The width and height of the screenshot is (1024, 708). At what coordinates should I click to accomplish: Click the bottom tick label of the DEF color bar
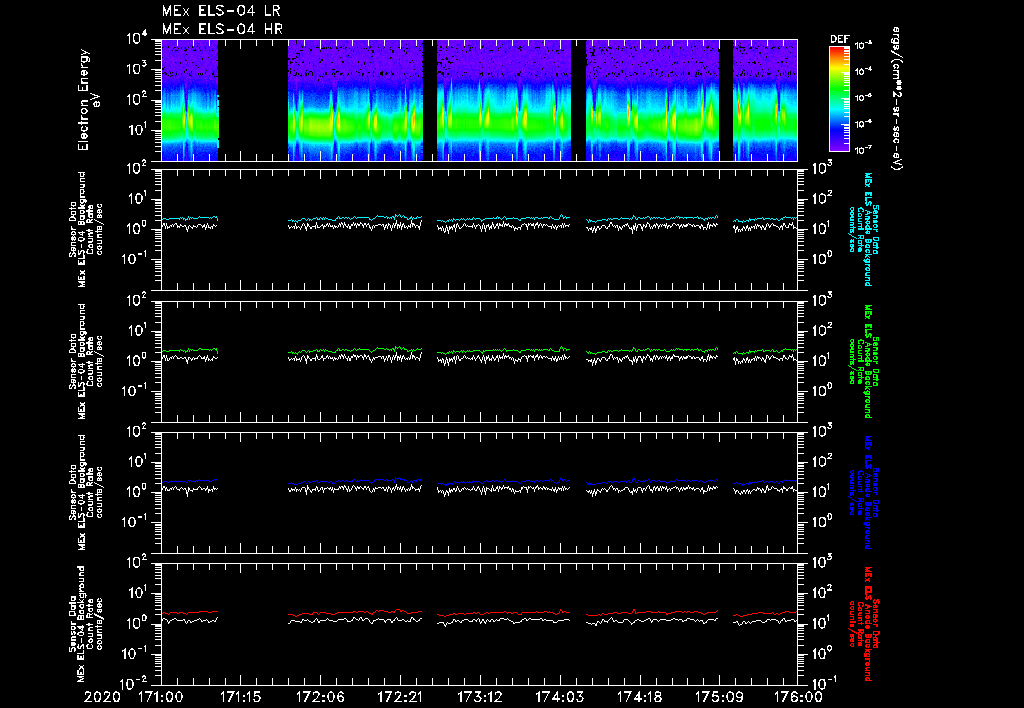point(864,150)
